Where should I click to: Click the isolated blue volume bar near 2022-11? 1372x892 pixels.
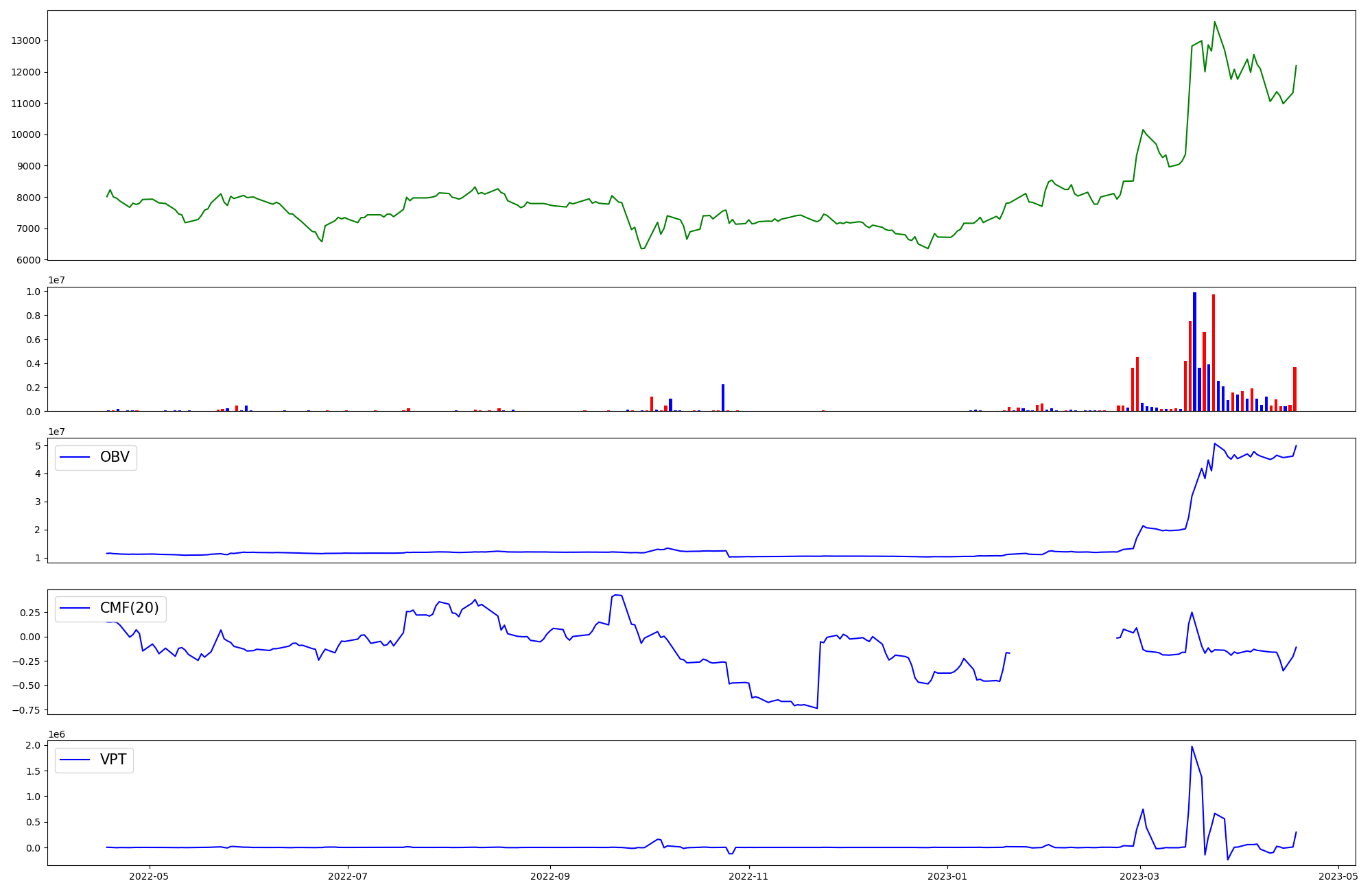click(x=723, y=398)
